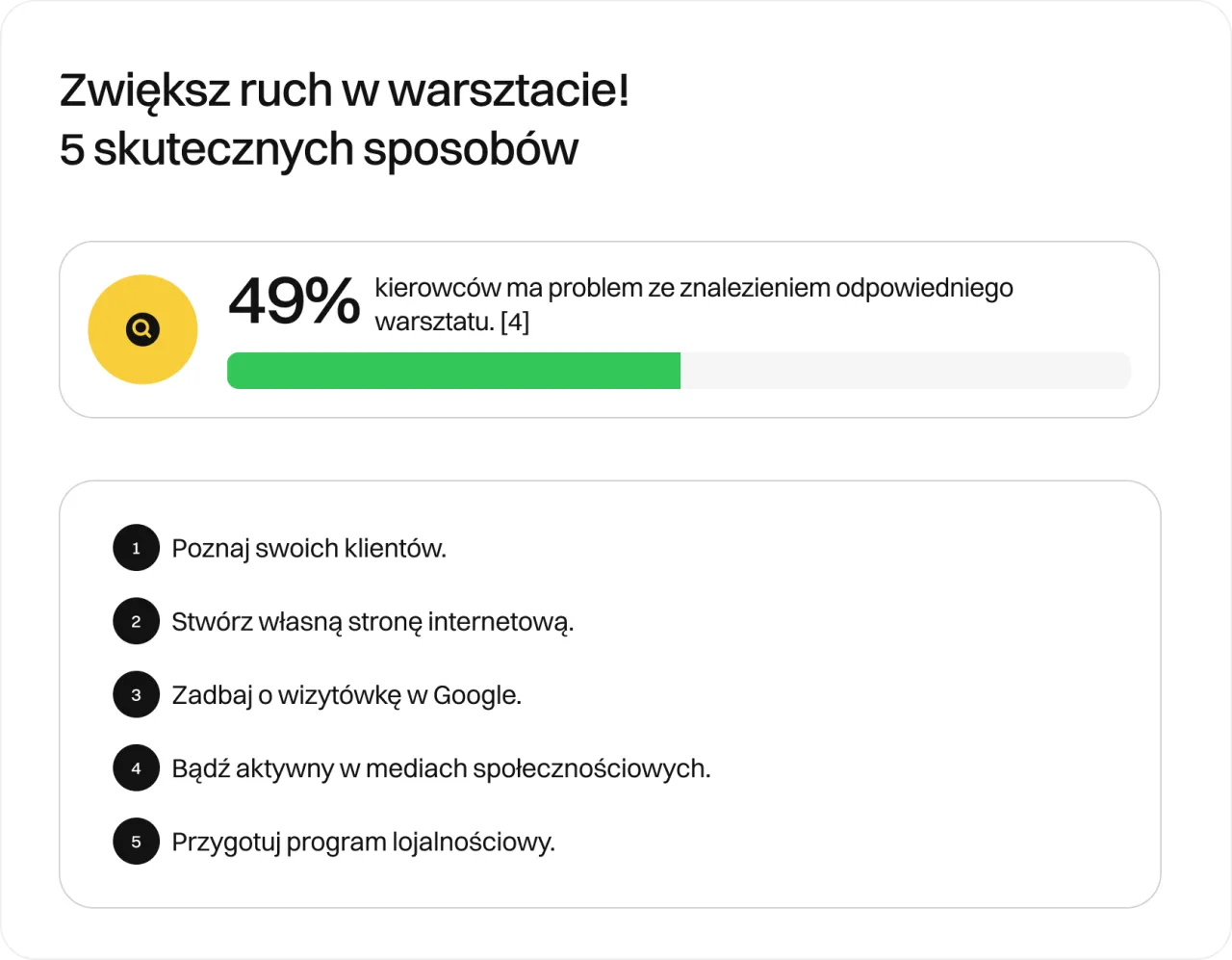
Task: Click "Stwórz własną stronę internetową." text
Action: click(372, 622)
